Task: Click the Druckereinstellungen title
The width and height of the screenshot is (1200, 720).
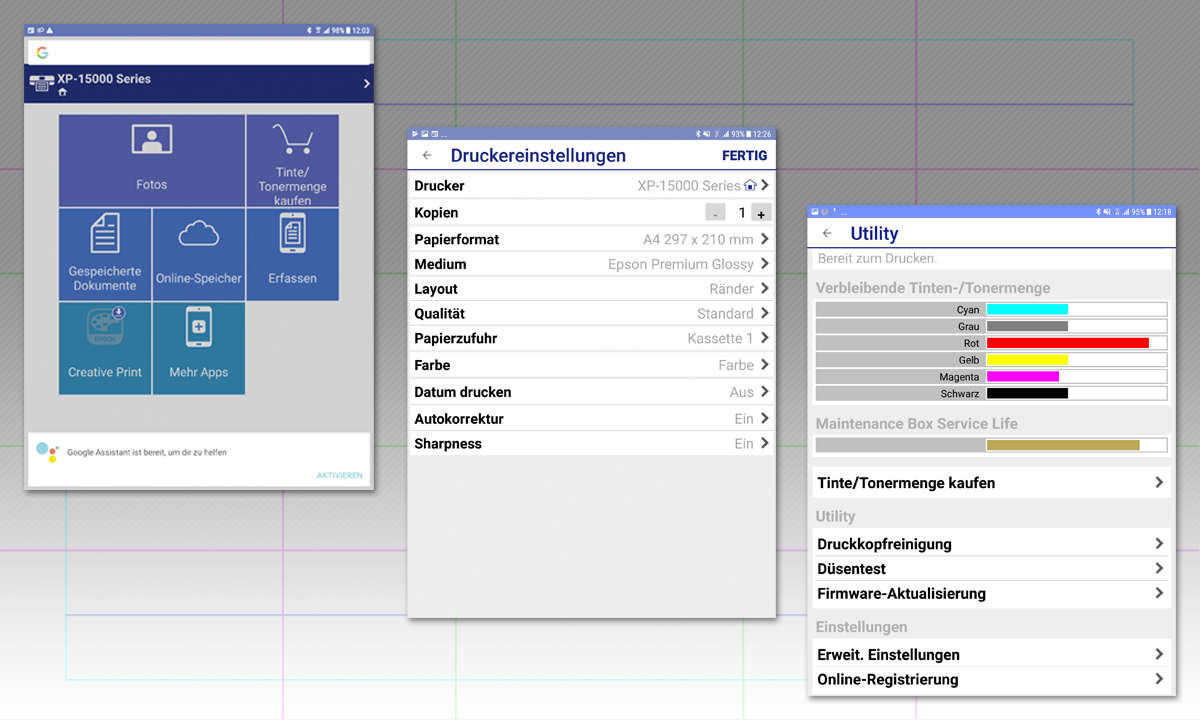Action: pyautogui.click(x=538, y=155)
